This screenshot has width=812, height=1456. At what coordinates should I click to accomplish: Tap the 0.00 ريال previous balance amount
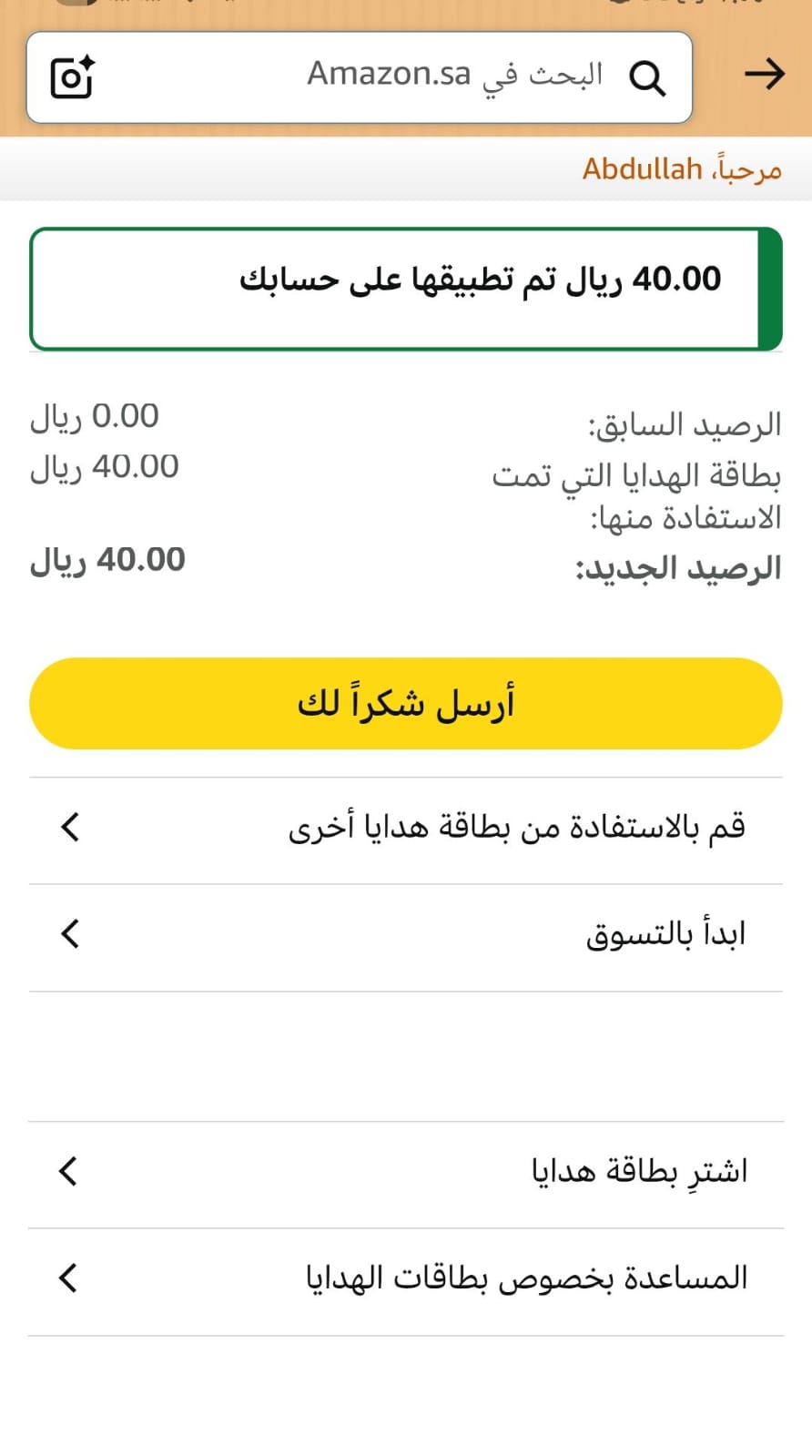click(x=95, y=416)
